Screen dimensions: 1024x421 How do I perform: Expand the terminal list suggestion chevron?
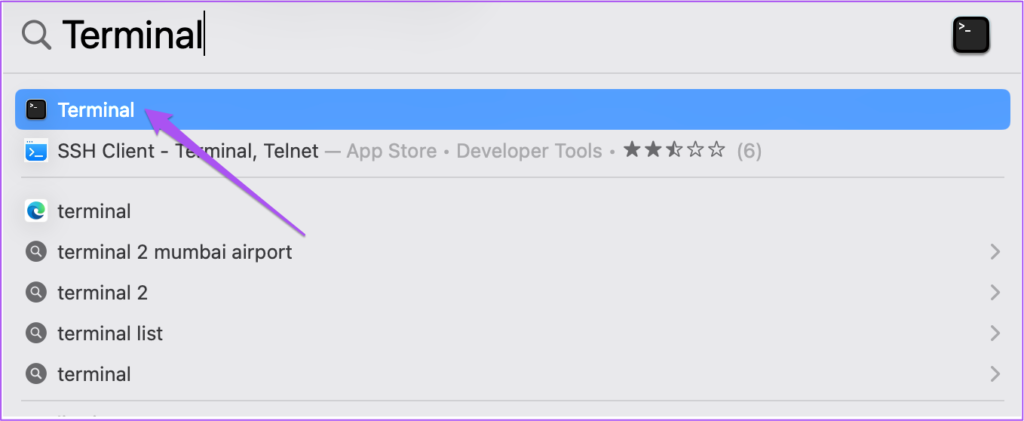click(995, 334)
